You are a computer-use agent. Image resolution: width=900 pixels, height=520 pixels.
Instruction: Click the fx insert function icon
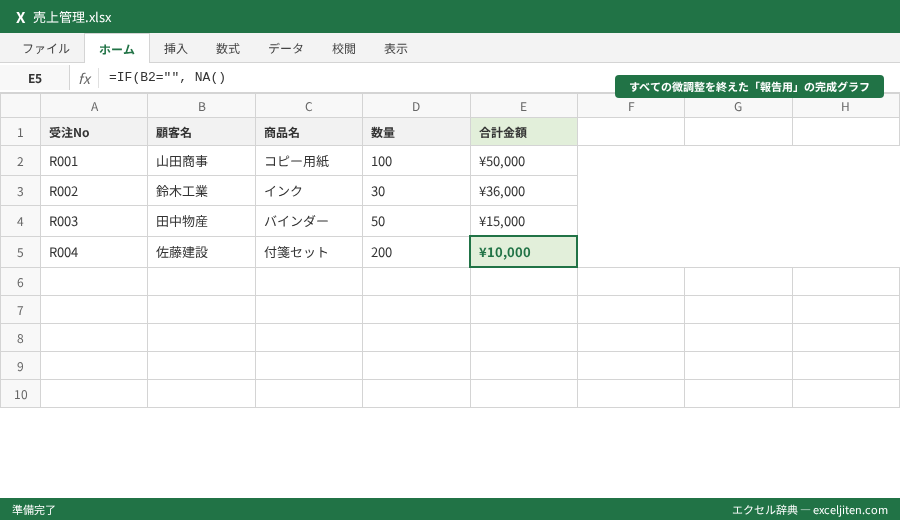[x=84, y=78]
